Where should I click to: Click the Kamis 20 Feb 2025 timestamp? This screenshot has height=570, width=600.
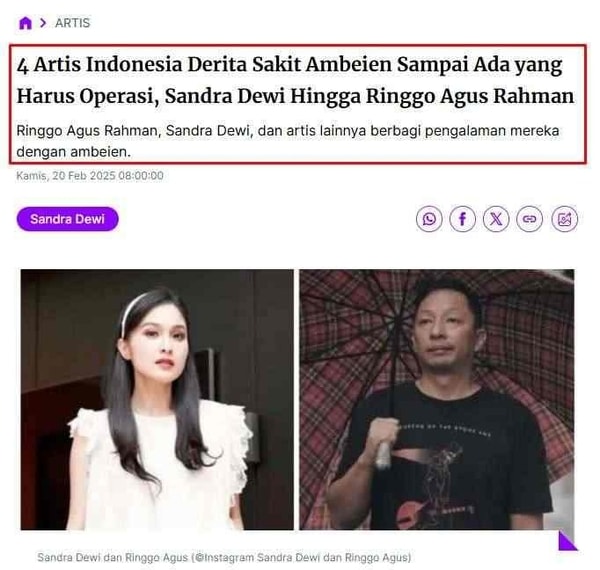coord(90,176)
